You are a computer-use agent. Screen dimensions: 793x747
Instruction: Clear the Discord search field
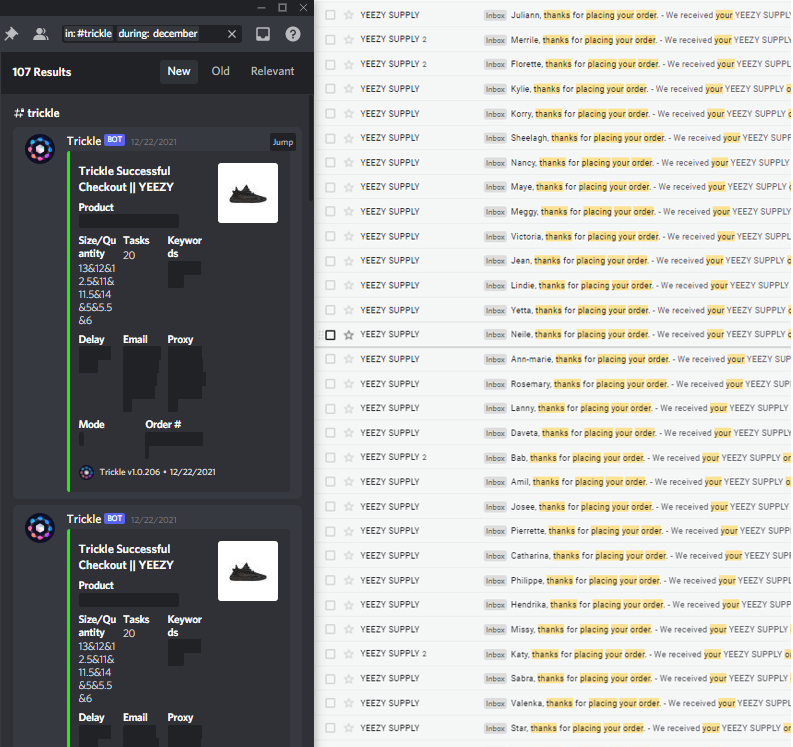click(232, 34)
